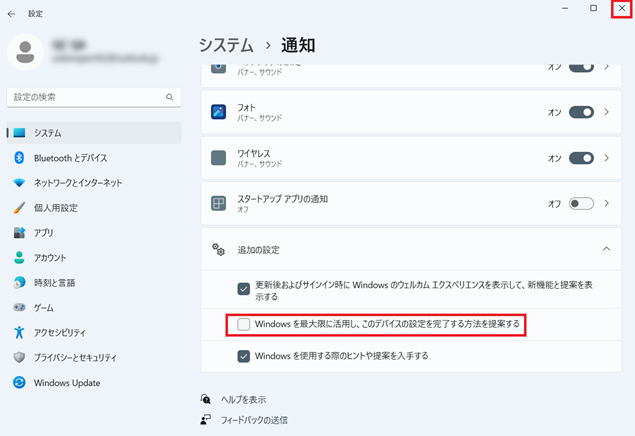Click the back arrow in Settings header

11,14
